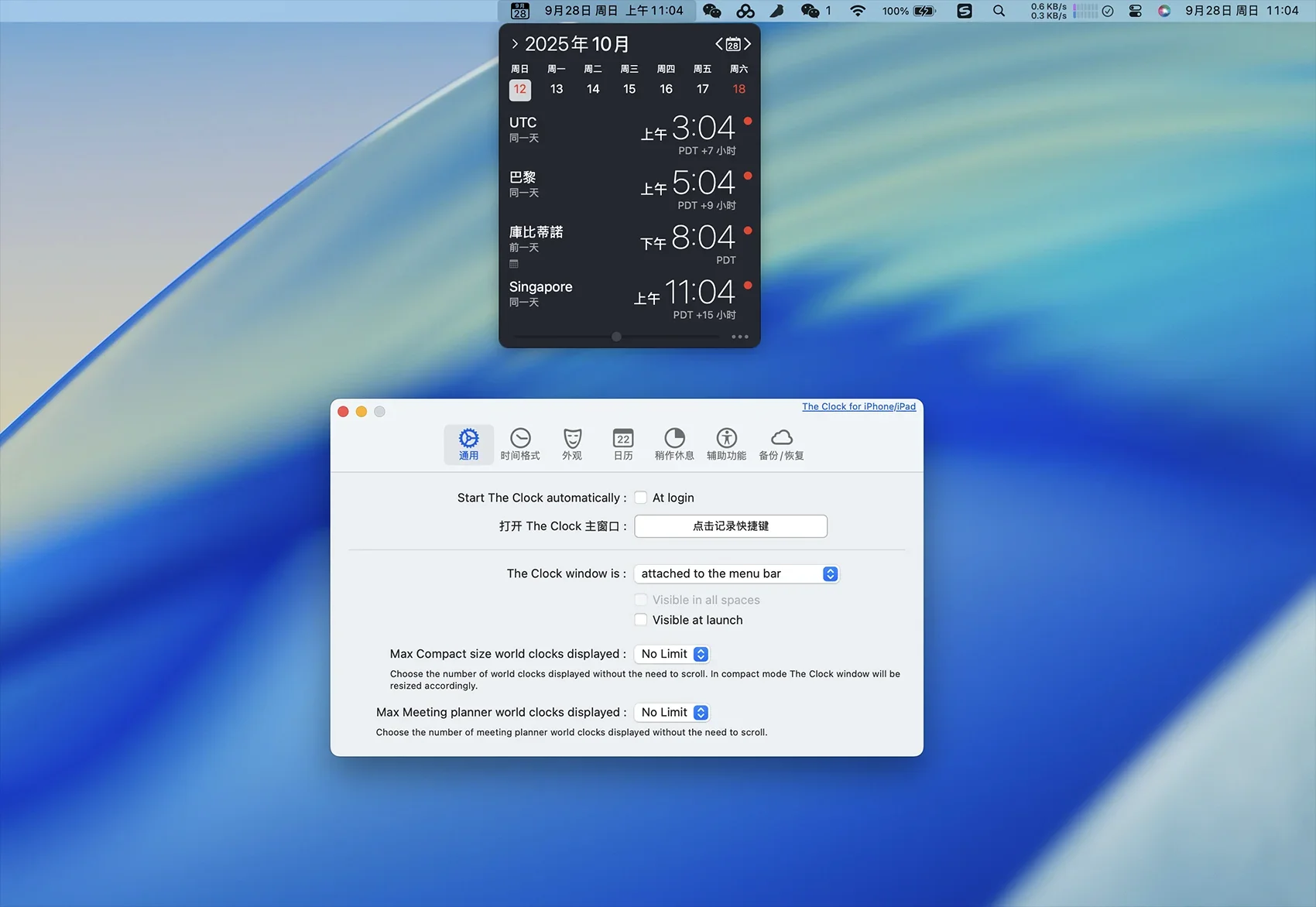The height and width of the screenshot is (907, 1316).
Task: Click the 下午 8:04 Cupertino time
Action: point(688,238)
